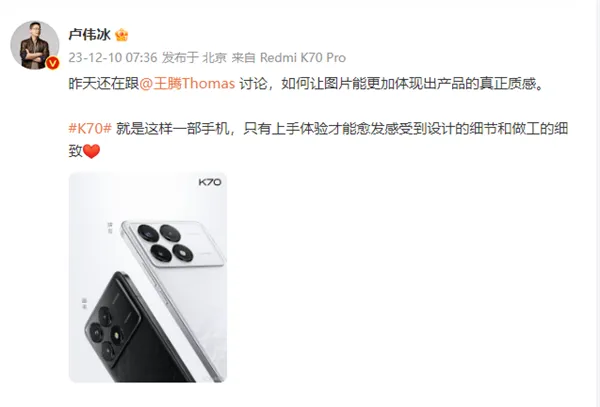The image size is (600, 407).
Task: Click the 发布于 北京 location text
Action: 194,58
